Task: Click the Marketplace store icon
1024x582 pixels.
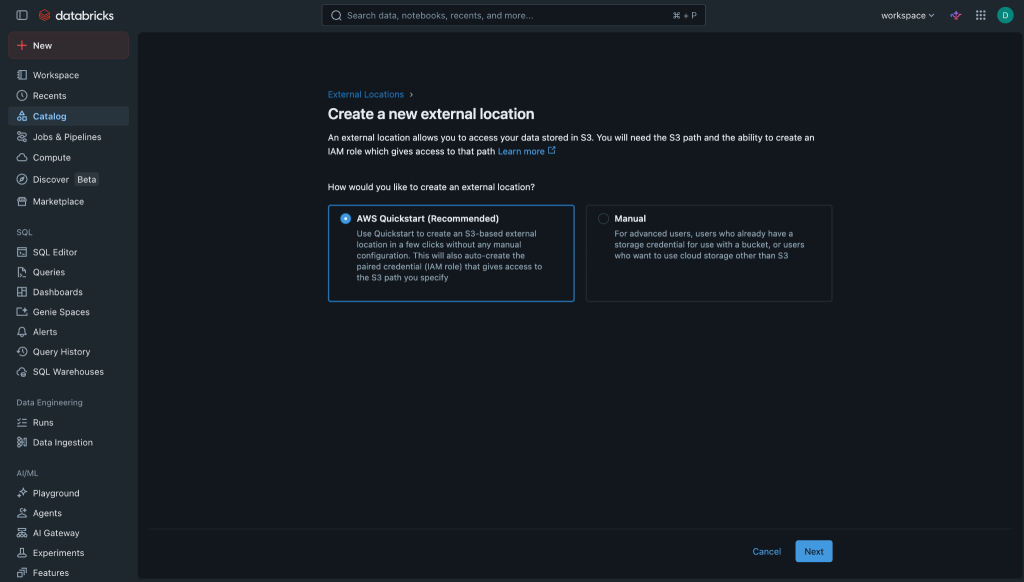Action: tap(22, 201)
